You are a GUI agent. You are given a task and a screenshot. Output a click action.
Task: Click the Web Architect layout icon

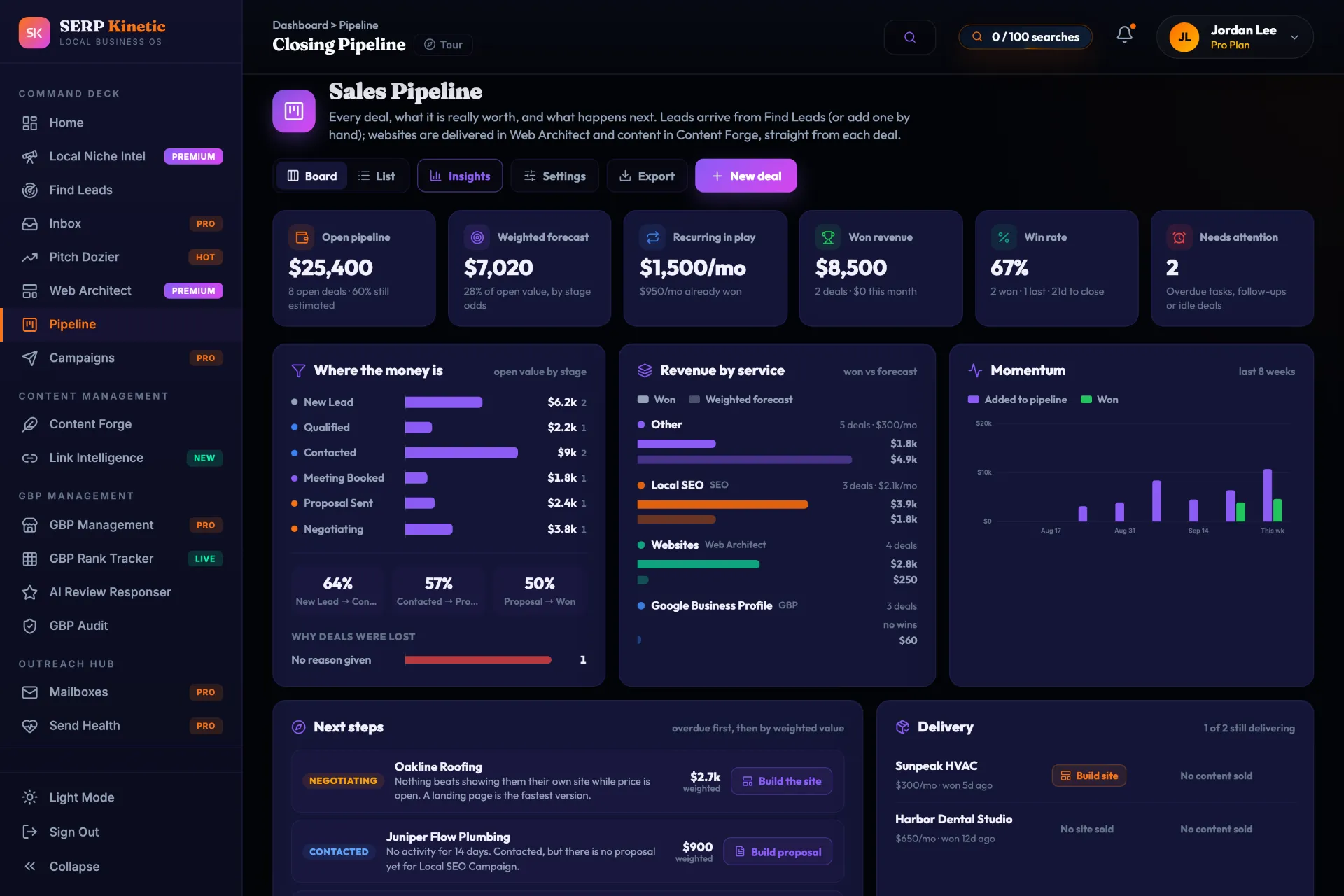click(x=29, y=291)
